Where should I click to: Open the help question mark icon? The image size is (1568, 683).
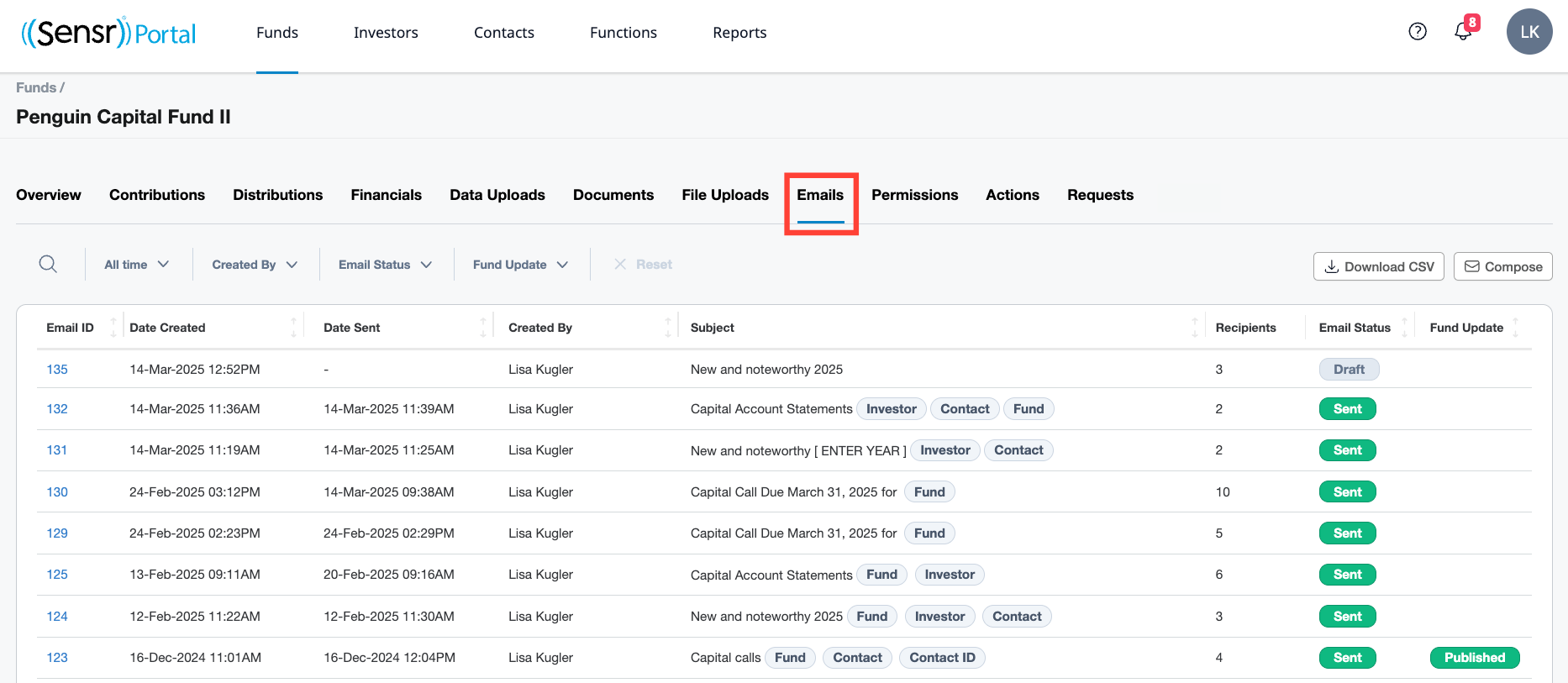click(1418, 32)
